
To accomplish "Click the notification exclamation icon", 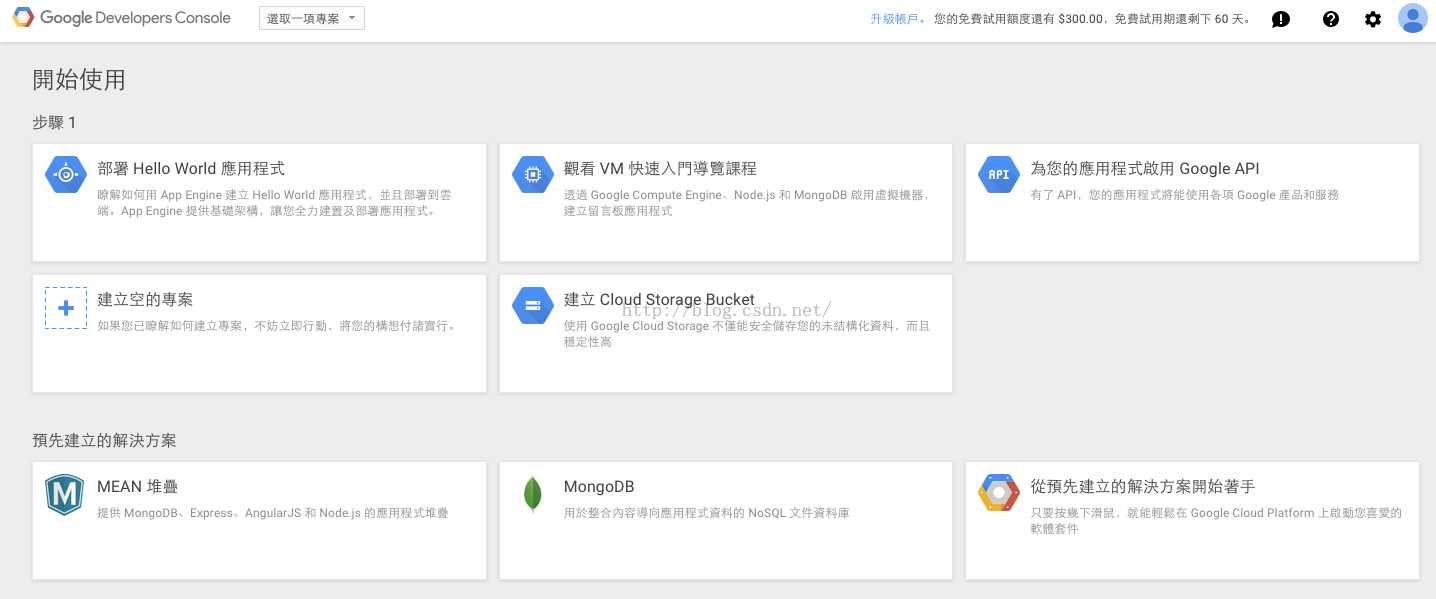I will pyautogui.click(x=1281, y=18).
